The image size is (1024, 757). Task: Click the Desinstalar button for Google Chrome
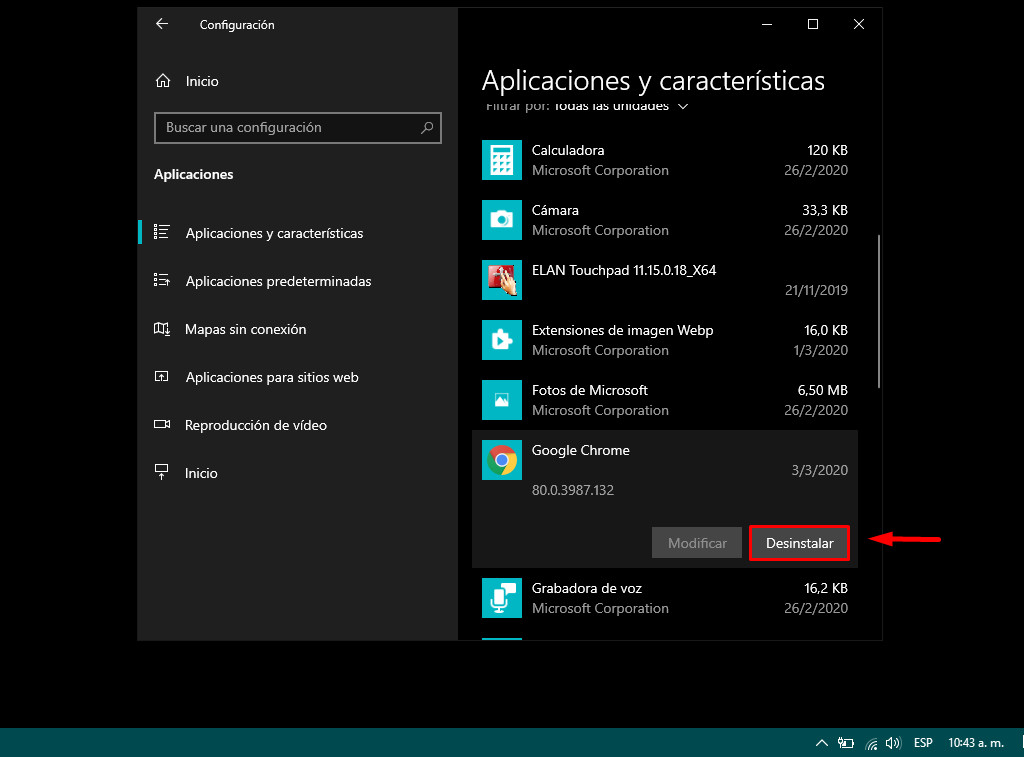tap(799, 542)
